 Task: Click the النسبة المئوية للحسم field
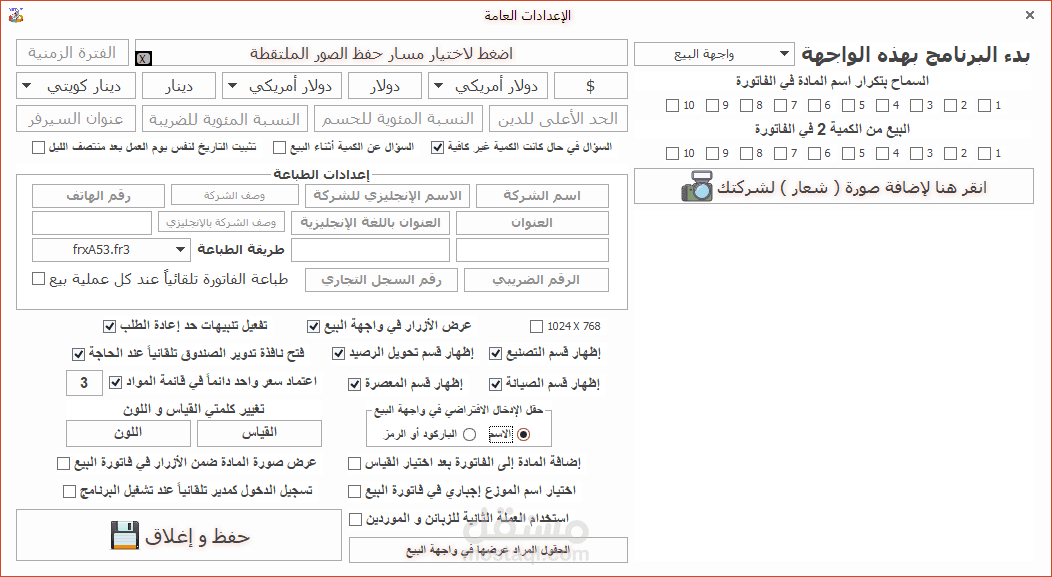pos(398,119)
